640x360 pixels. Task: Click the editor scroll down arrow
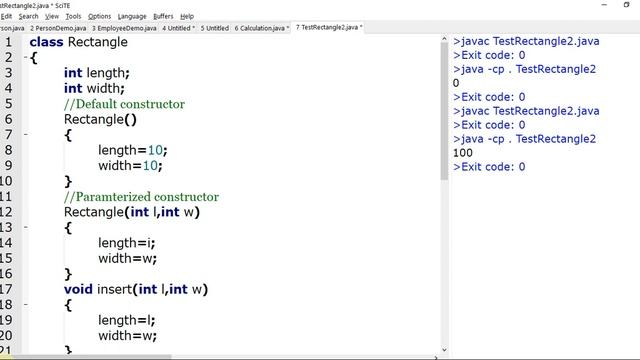[444, 350]
